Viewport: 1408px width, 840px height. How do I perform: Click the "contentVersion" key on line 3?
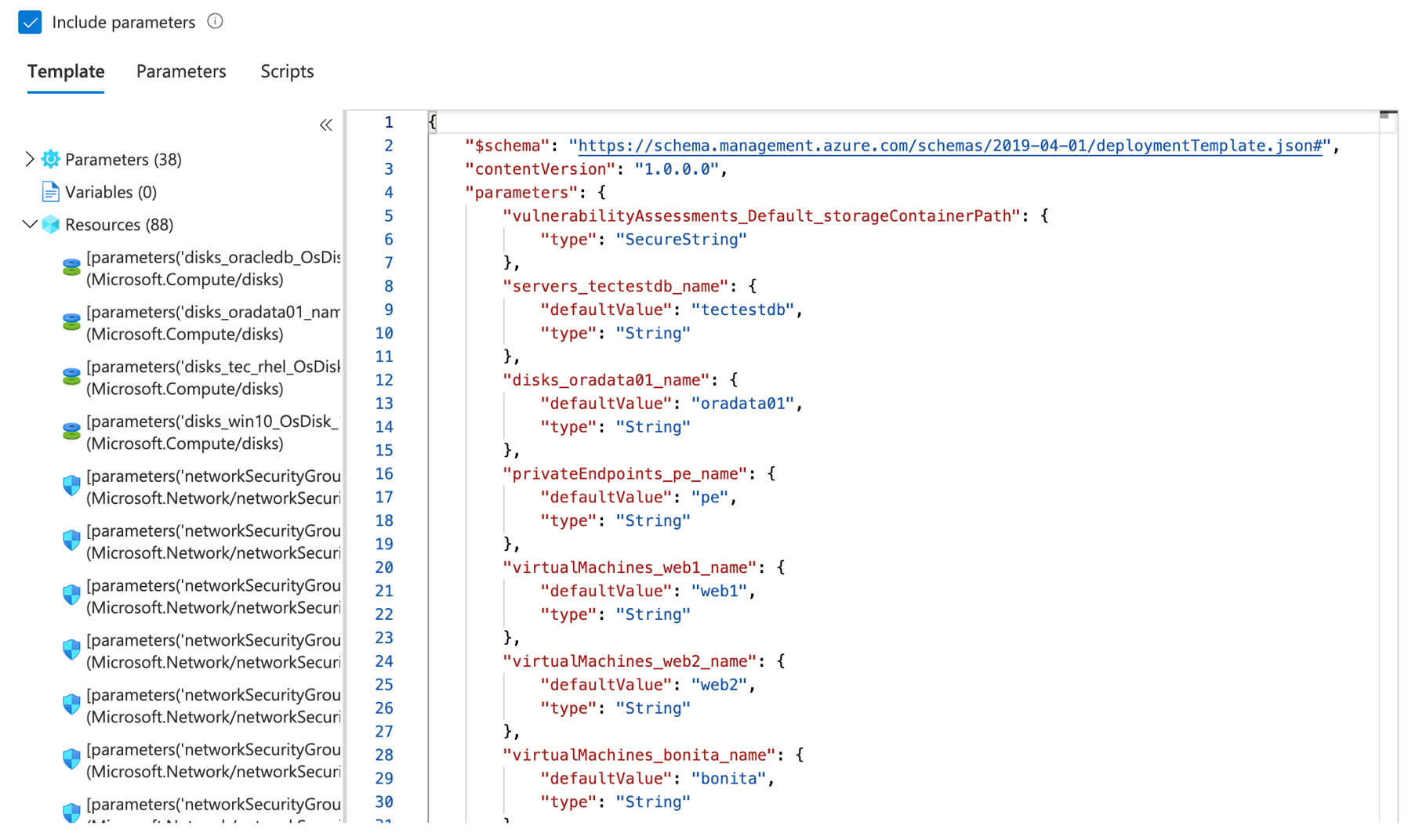[x=540, y=169]
